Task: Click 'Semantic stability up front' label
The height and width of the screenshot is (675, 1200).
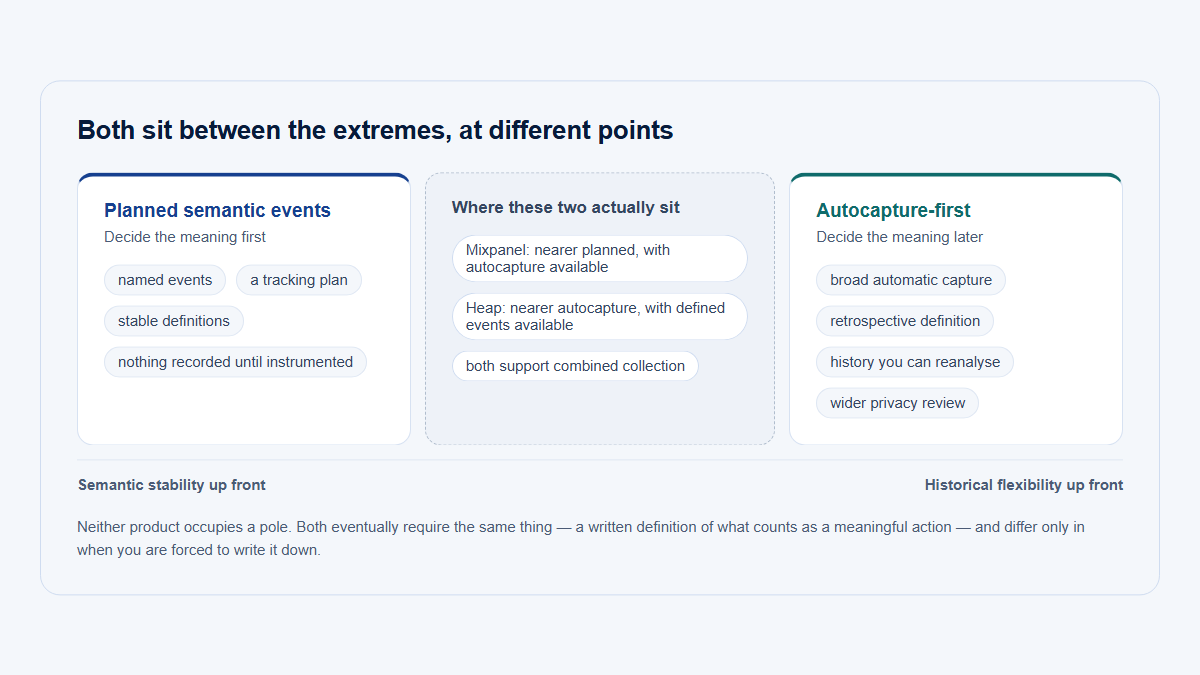Action: [x=172, y=485]
